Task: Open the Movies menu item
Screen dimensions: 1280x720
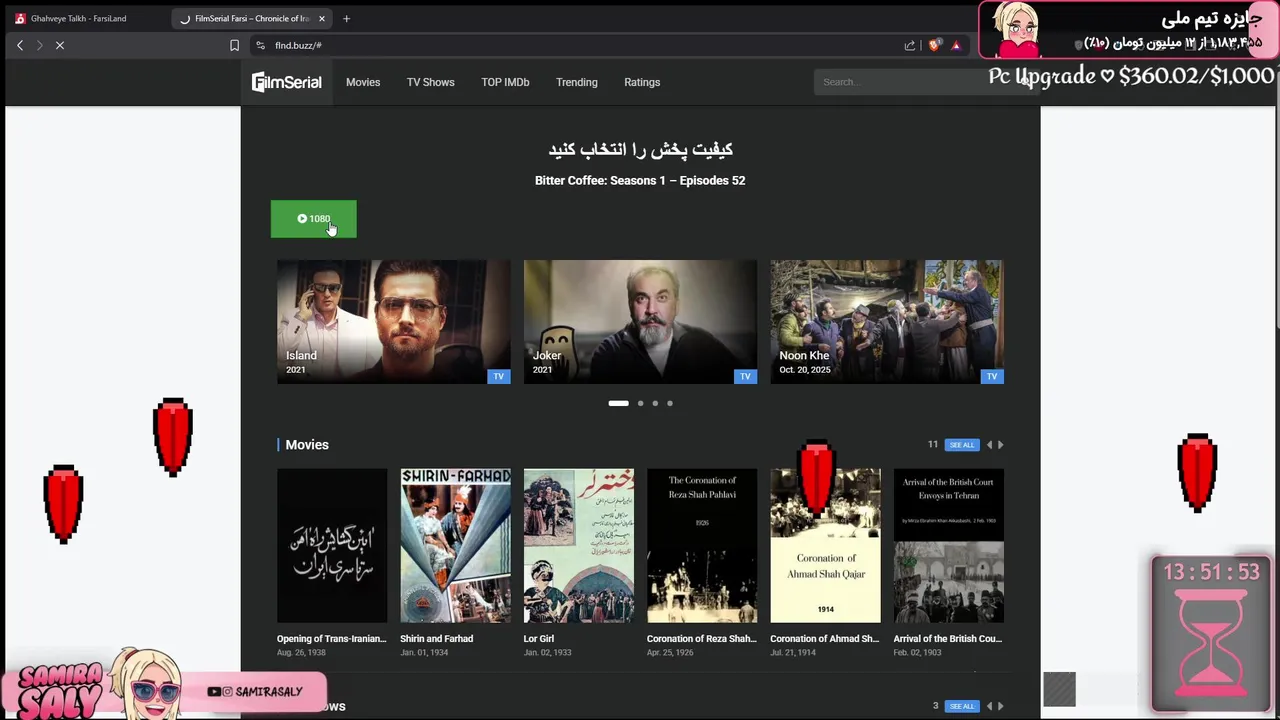Action: pyautogui.click(x=363, y=82)
